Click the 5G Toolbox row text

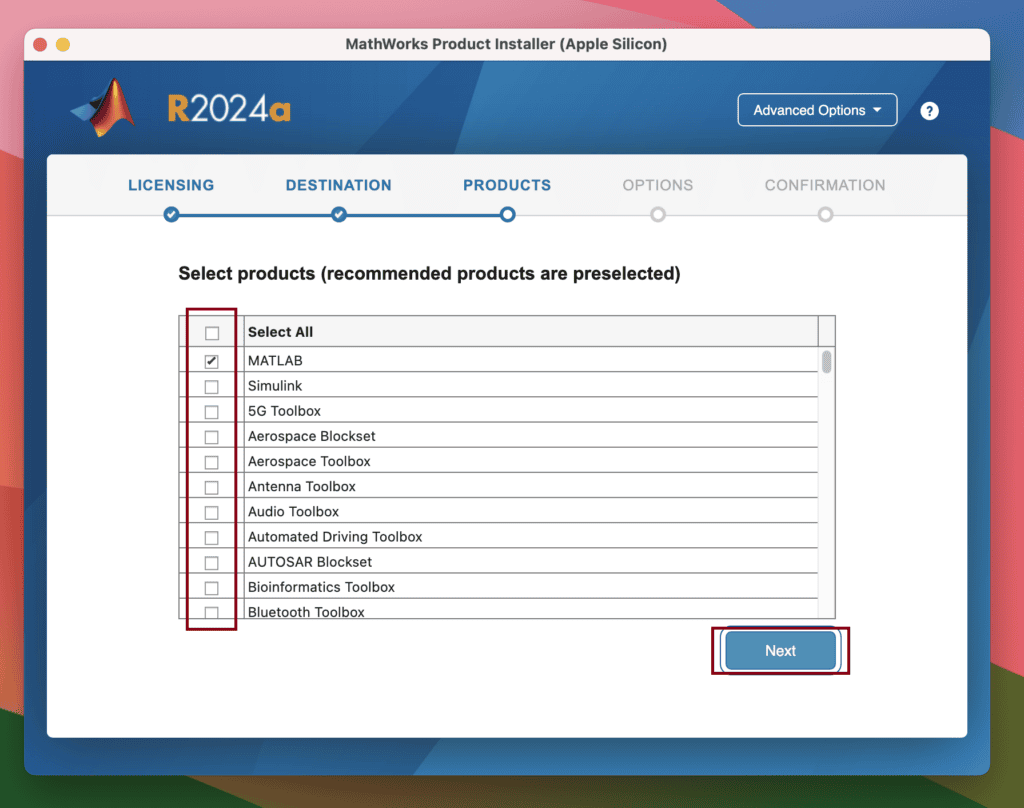(x=284, y=411)
